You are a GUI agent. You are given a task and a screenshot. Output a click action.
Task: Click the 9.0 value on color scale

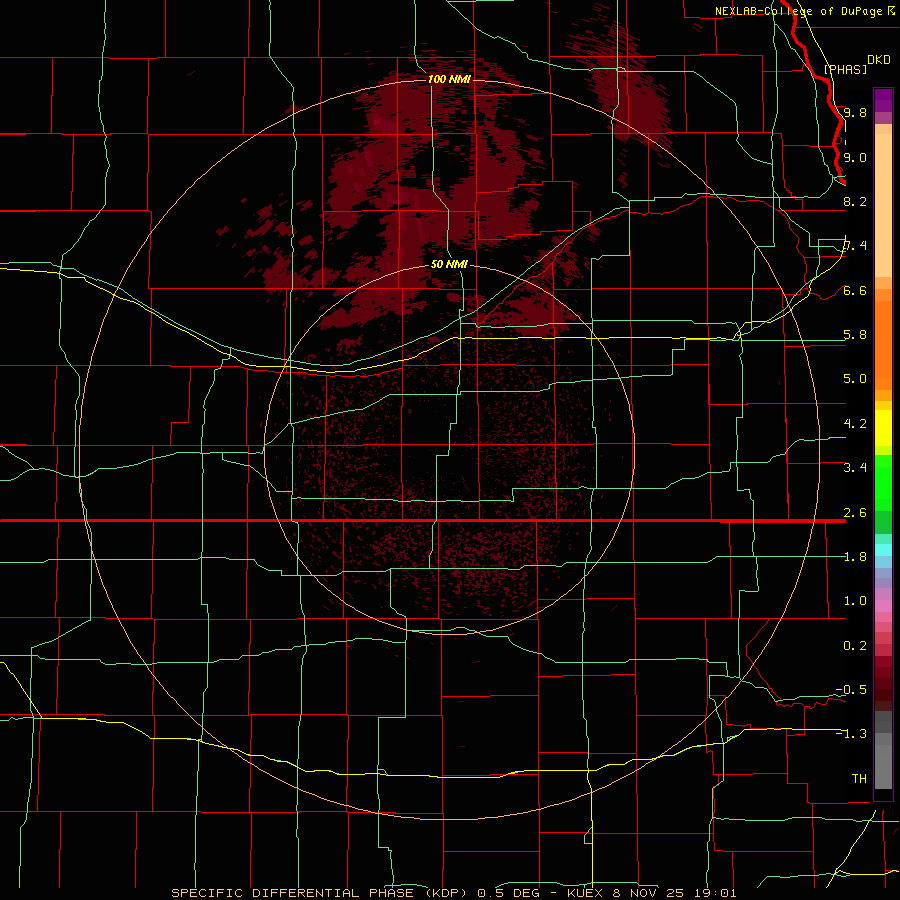tap(855, 157)
